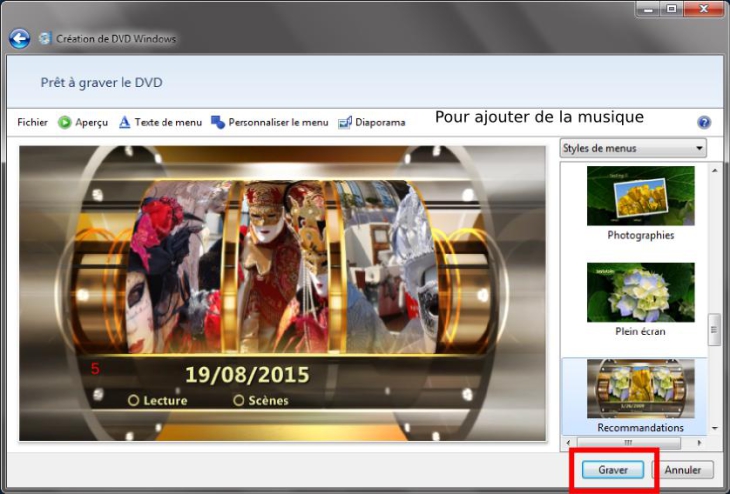Go back with the blue arrow button

click(19, 39)
